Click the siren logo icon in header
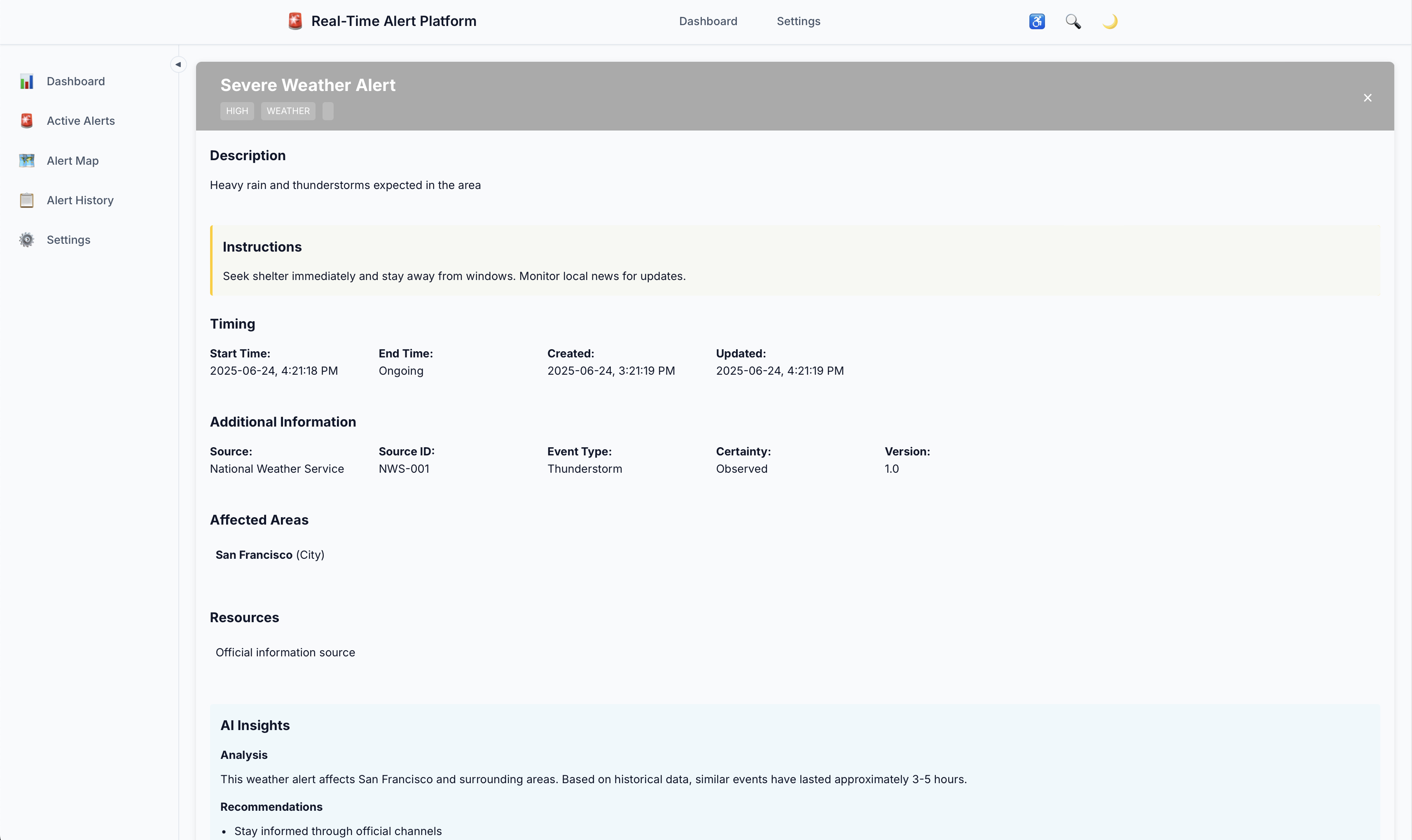Screen dimensions: 1412x840 [295, 21]
